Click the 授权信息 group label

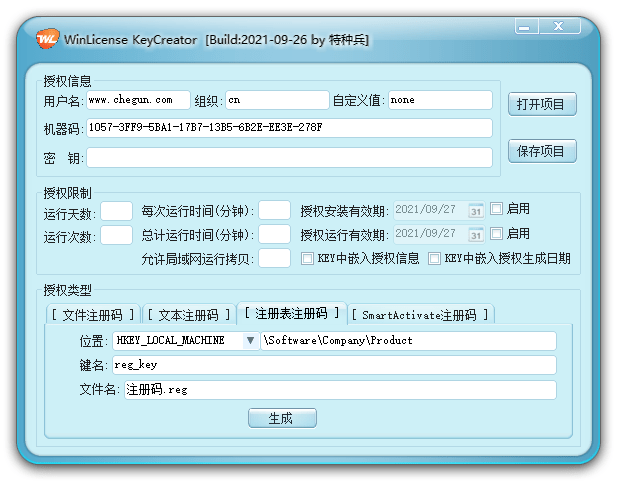pos(67,81)
